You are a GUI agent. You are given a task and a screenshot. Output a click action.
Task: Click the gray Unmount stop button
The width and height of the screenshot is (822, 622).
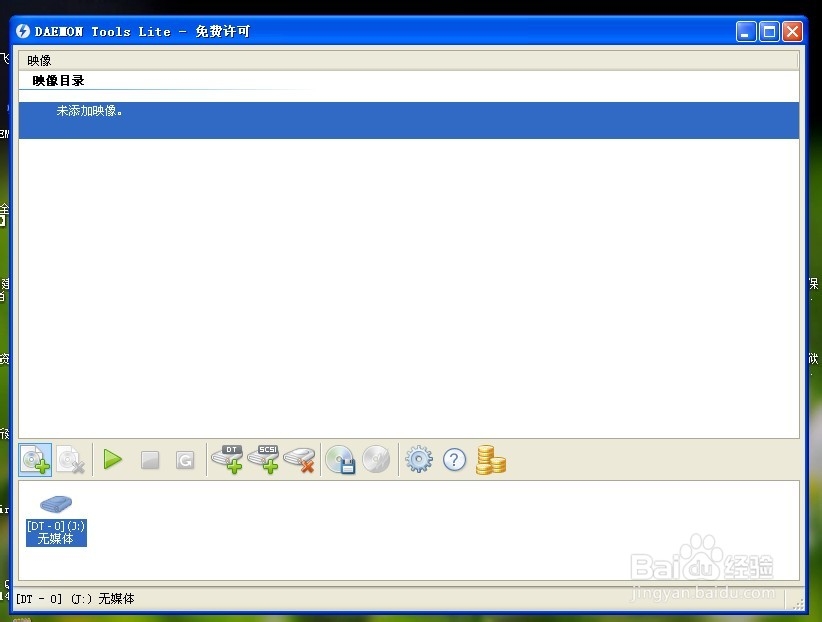coord(150,460)
